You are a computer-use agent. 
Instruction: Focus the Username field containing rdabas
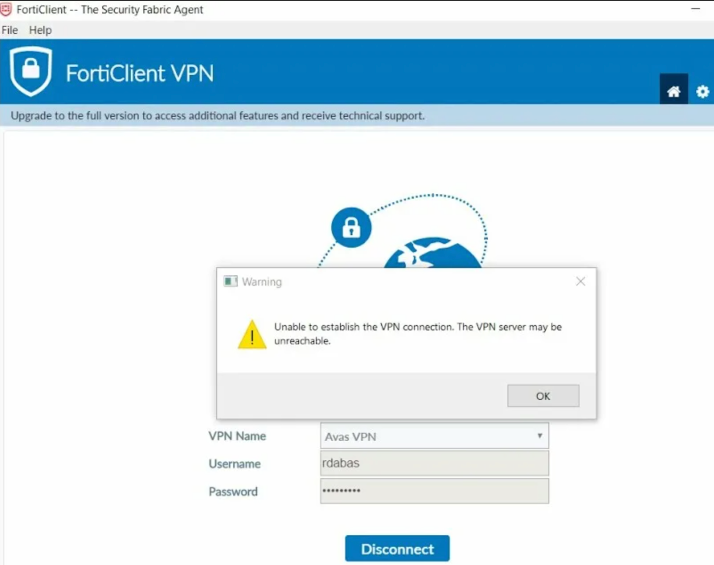434,463
